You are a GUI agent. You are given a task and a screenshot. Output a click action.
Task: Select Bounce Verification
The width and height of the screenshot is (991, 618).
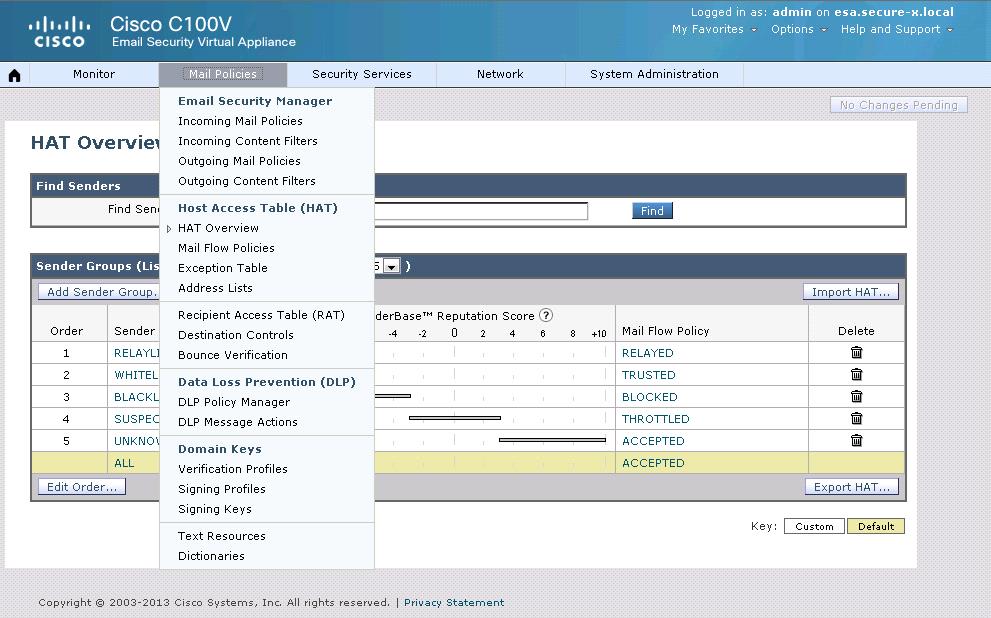tap(233, 355)
